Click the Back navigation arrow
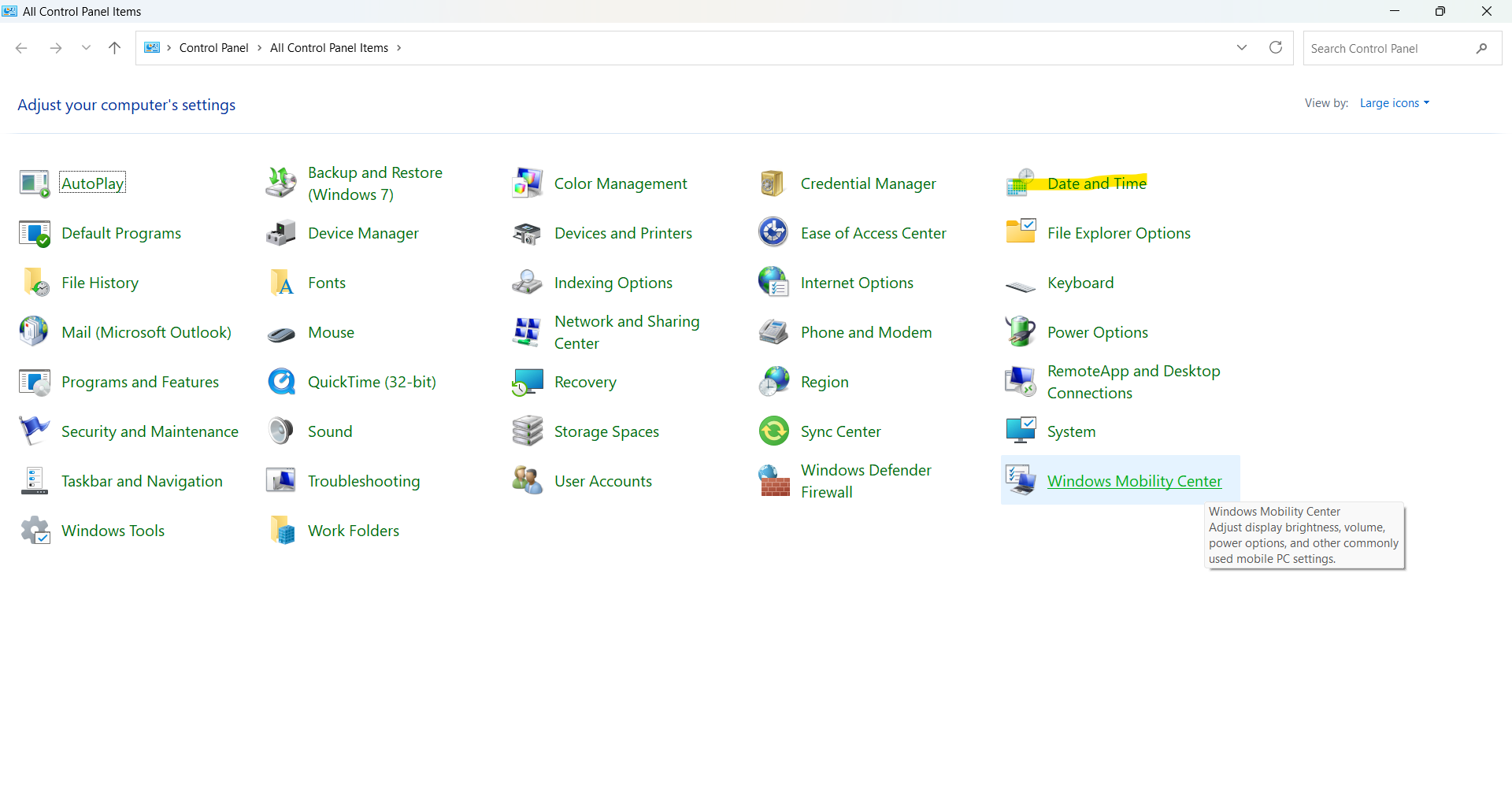This screenshot has height=803, width=1512. (x=21, y=48)
